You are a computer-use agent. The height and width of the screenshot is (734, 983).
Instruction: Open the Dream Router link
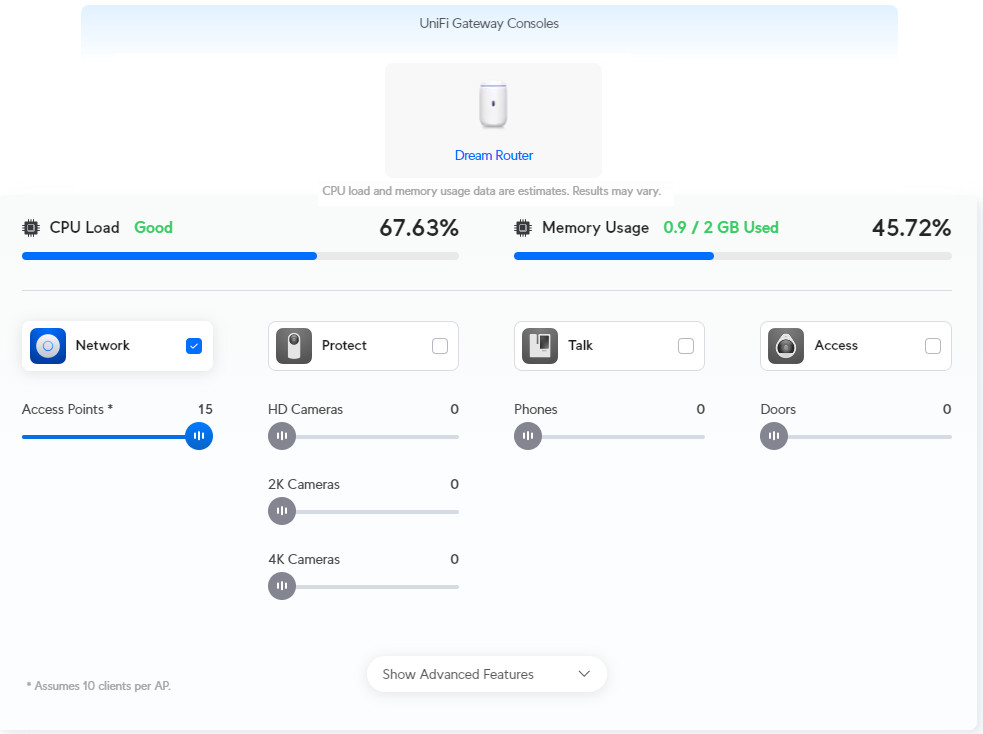[x=493, y=155]
